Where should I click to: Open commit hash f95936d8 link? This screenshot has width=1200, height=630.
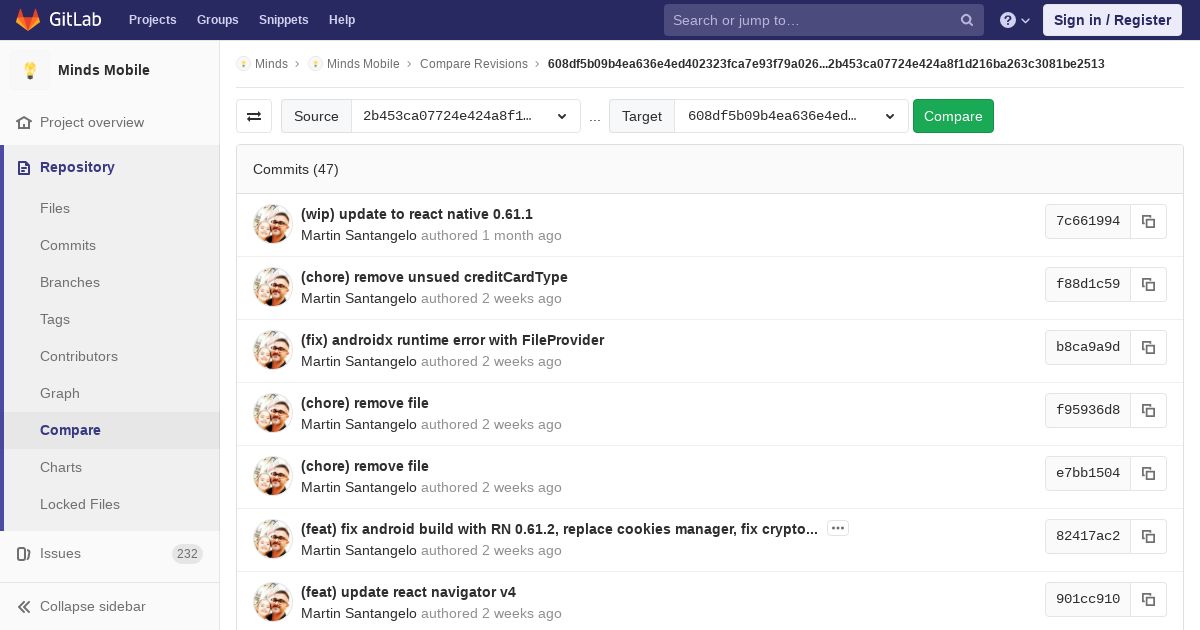coord(1087,410)
